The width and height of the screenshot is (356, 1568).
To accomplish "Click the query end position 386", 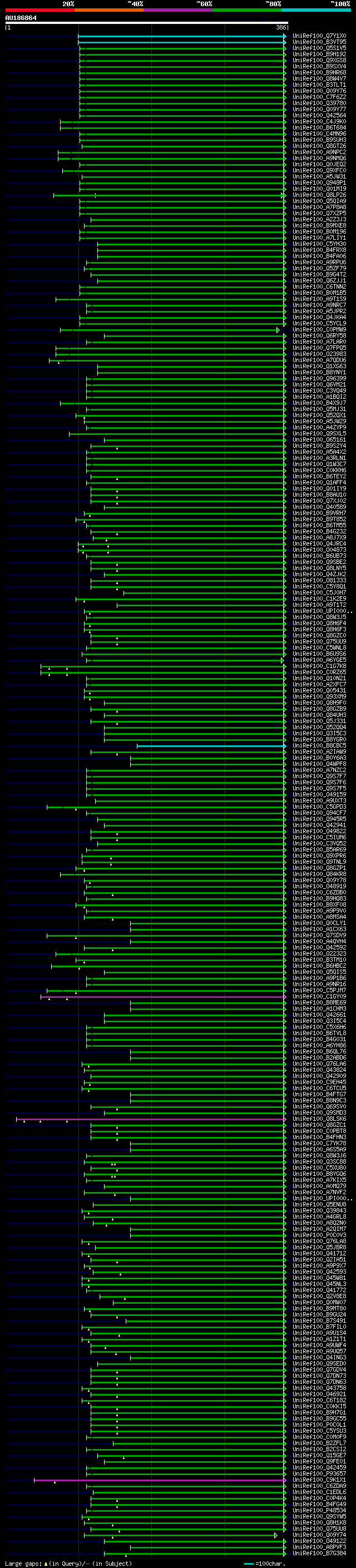I will pyautogui.click(x=281, y=27).
